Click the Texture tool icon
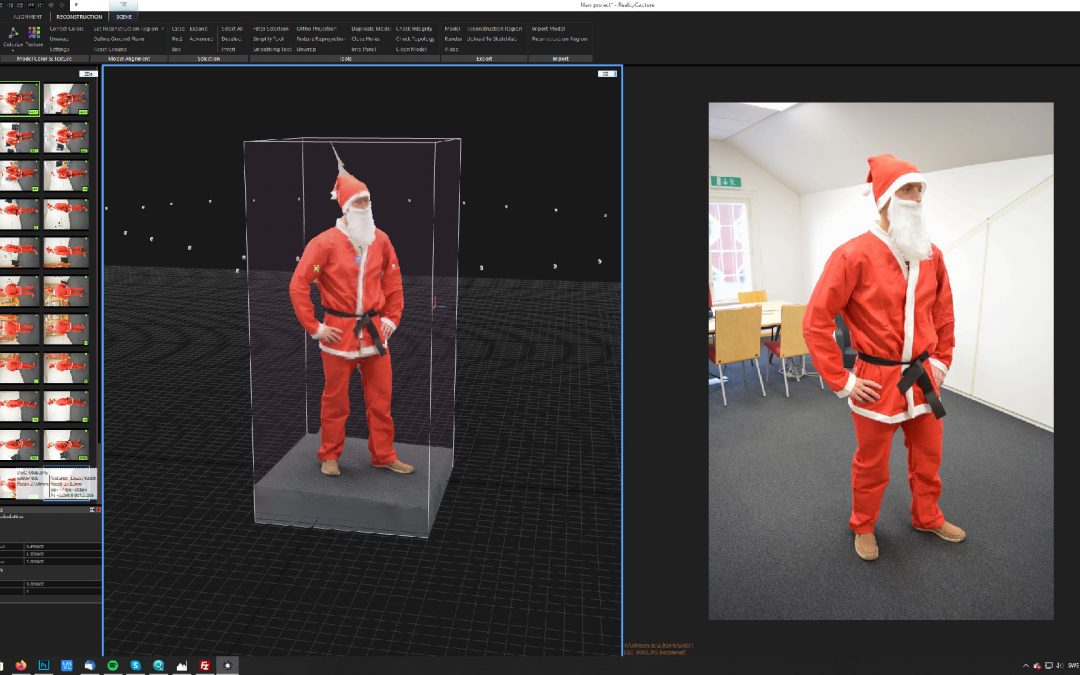Screen dimensions: 1080x675 34,32
